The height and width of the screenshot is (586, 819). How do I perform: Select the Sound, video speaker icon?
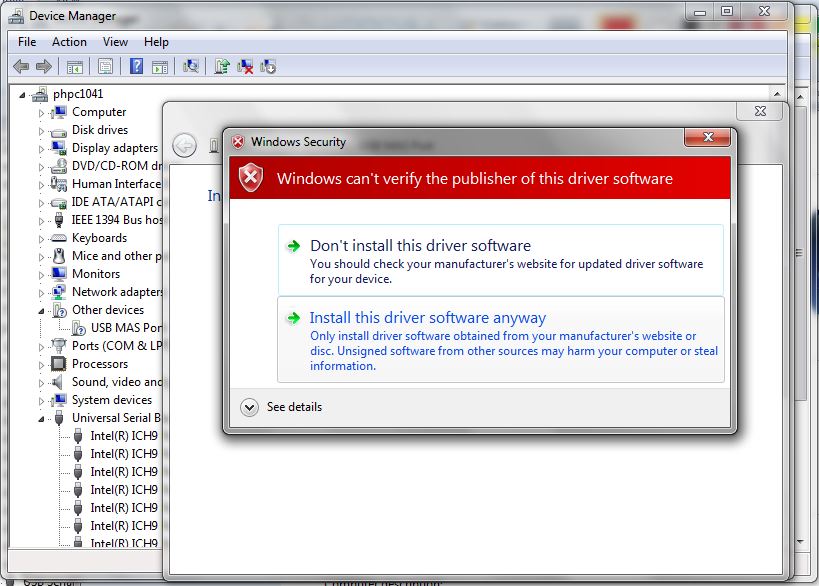(x=57, y=382)
